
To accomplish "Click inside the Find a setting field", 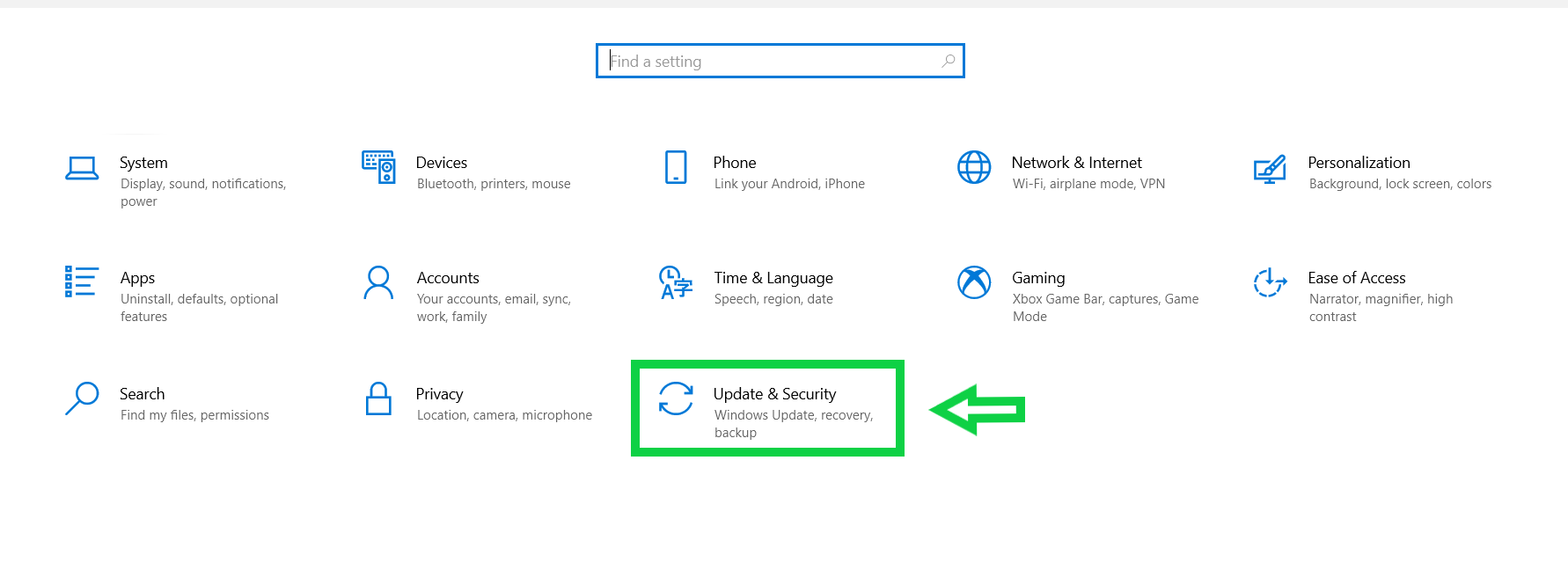I will (x=774, y=62).
